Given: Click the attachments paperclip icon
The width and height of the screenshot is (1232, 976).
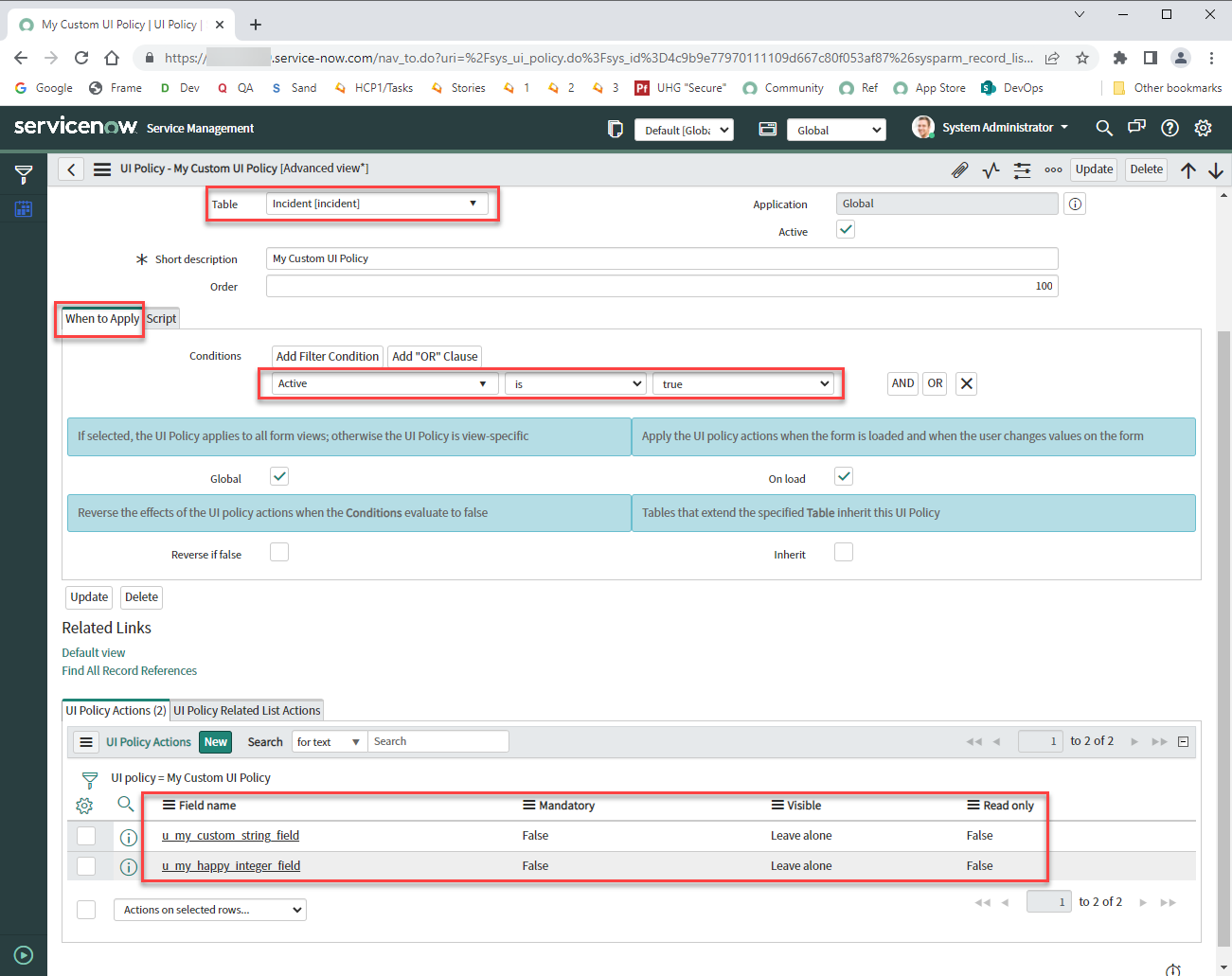Looking at the screenshot, I should click(959, 170).
